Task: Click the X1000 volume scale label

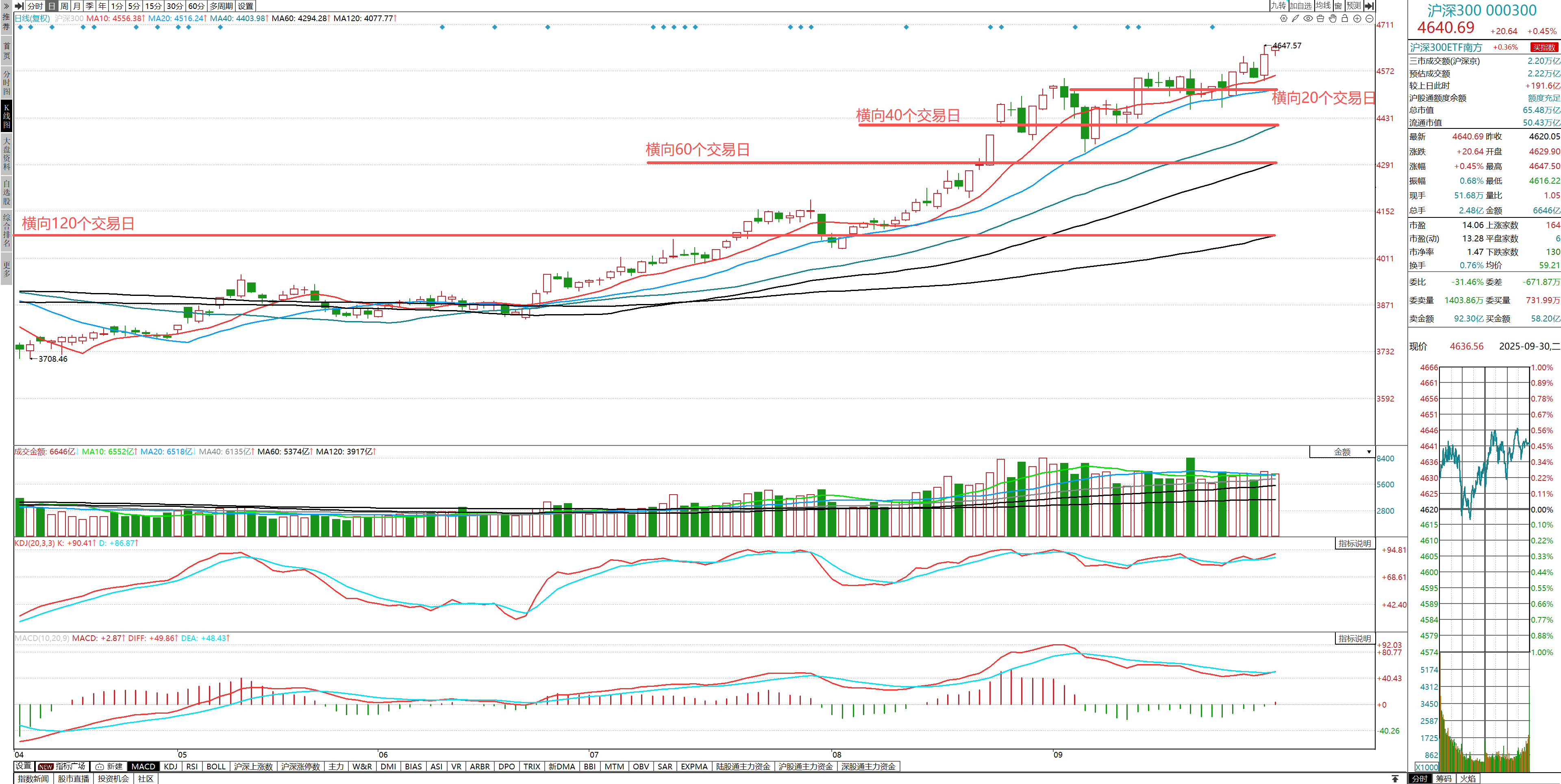Action: pyautogui.click(x=1426, y=767)
